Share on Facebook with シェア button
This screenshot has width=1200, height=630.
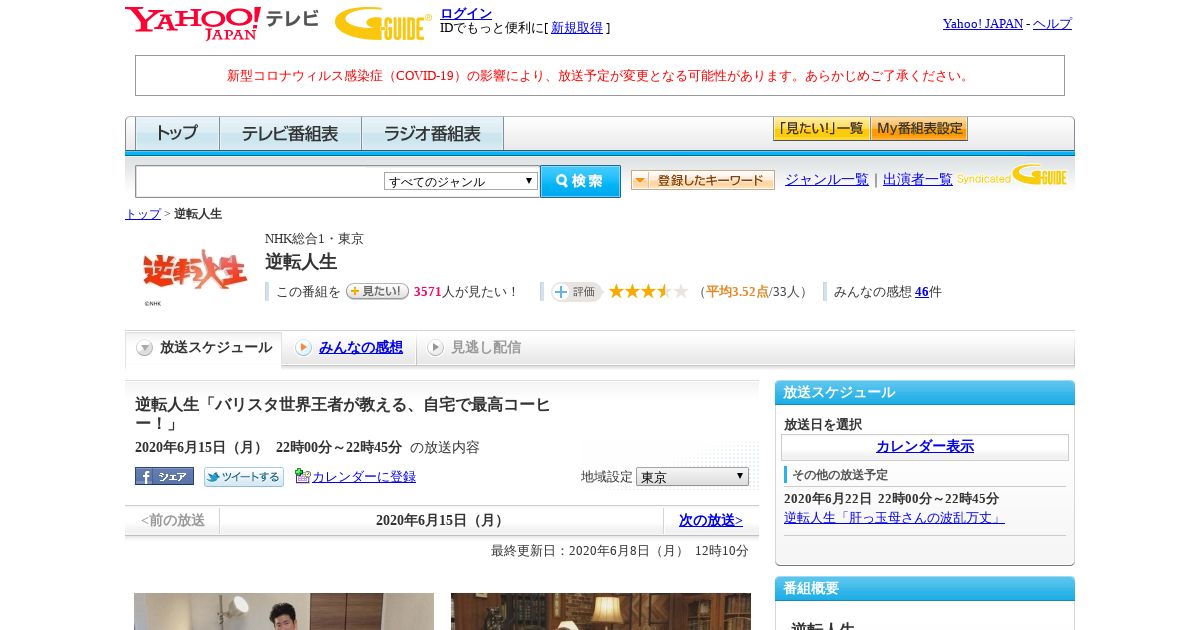click(x=164, y=476)
